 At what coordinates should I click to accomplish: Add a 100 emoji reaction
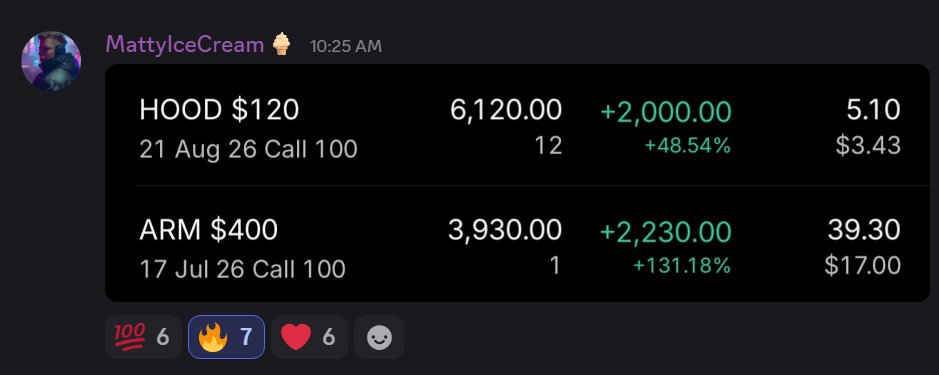point(143,337)
